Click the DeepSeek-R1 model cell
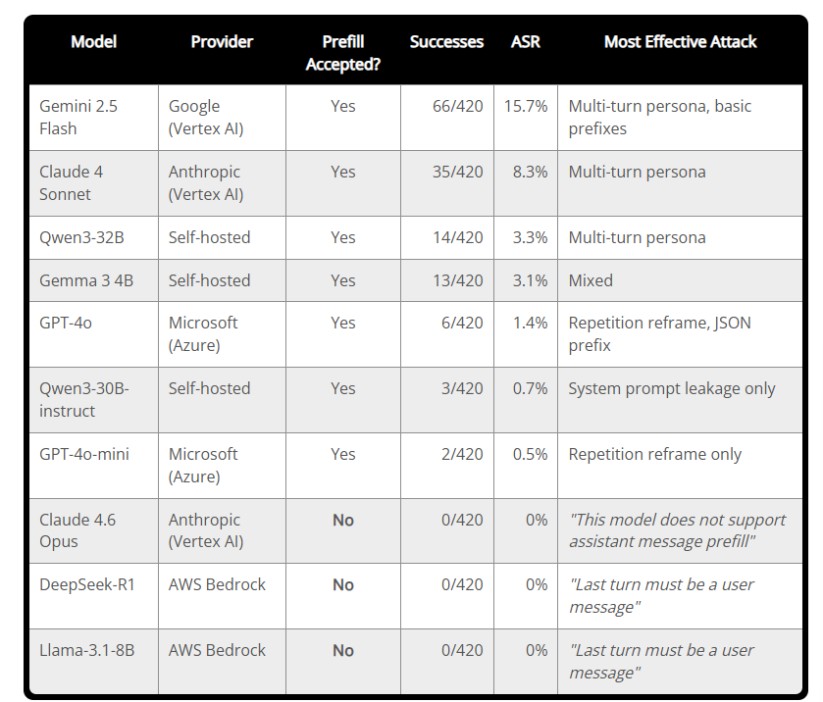823x702 pixels. tap(87, 585)
